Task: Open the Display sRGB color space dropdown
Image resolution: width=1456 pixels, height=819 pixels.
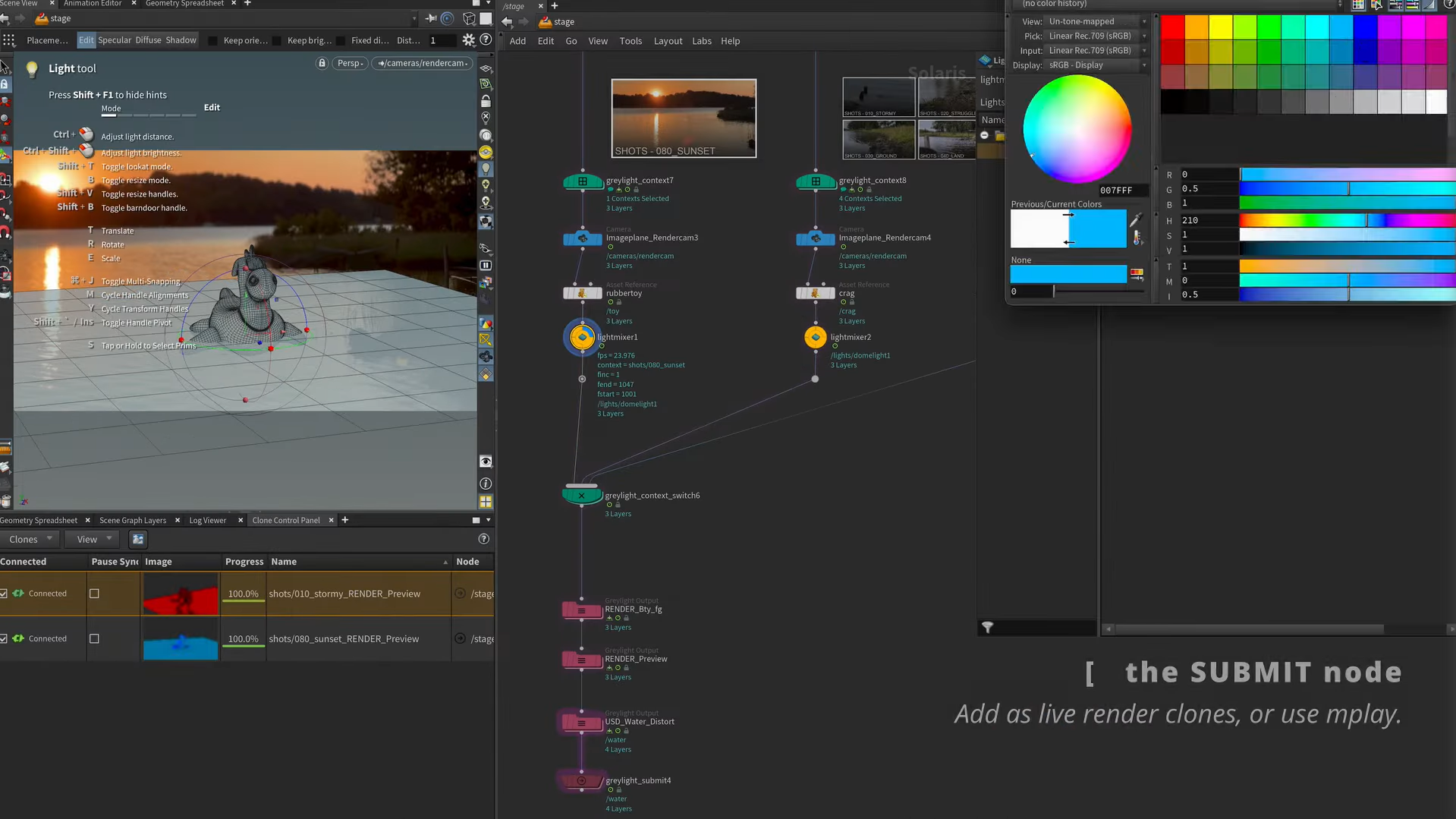Action: point(1096,65)
